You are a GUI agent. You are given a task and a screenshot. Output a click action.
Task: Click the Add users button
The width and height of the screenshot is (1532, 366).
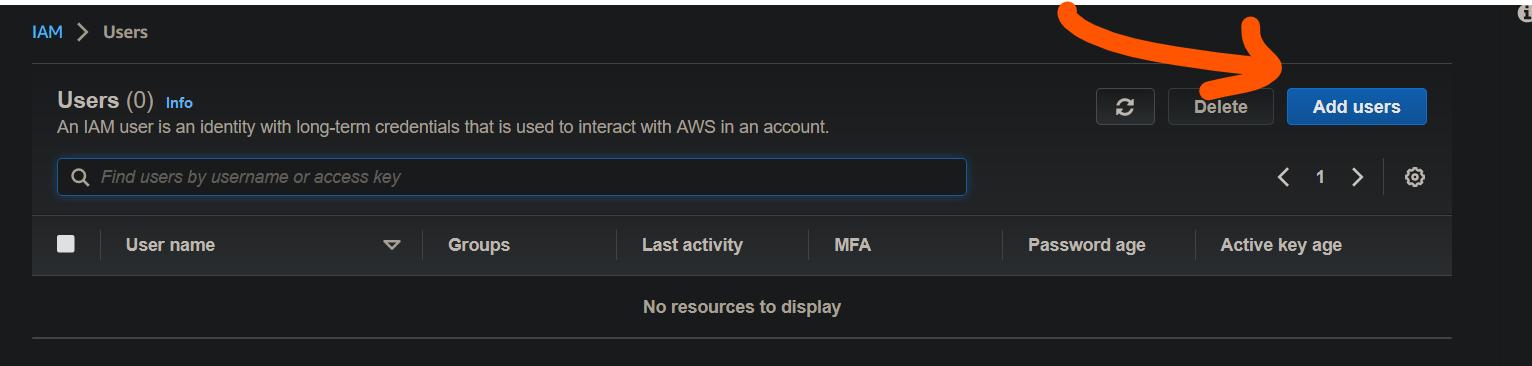point(1356,107)
